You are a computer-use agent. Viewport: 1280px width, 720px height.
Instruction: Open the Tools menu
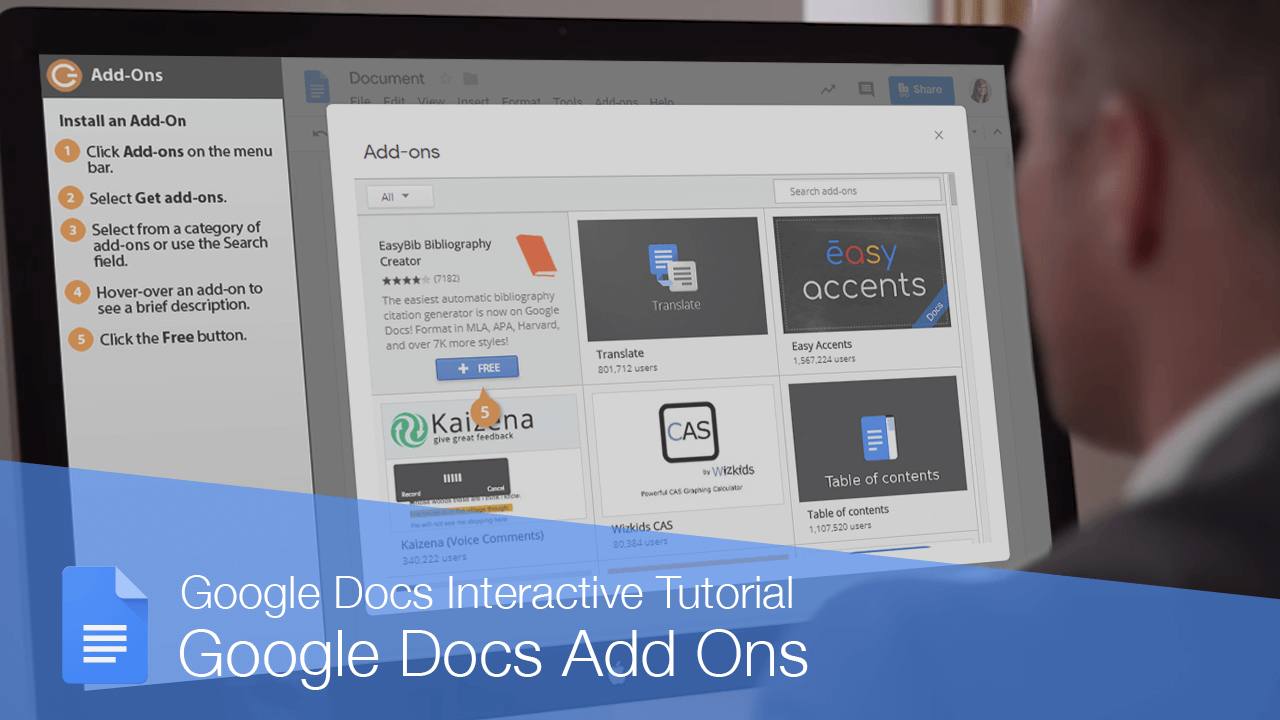tap(566, 102)
